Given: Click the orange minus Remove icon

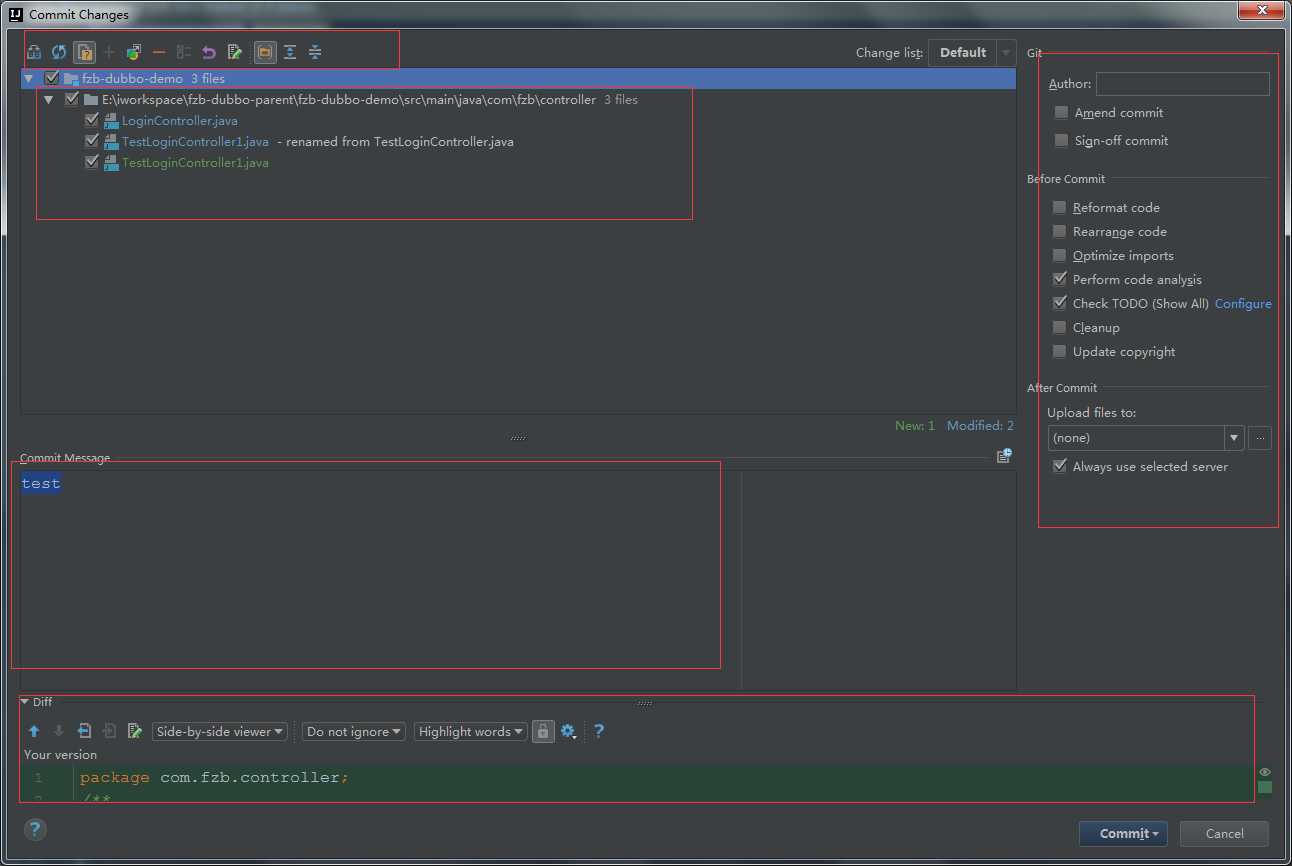Looking at the screenshot, I should tap(159, 52).
